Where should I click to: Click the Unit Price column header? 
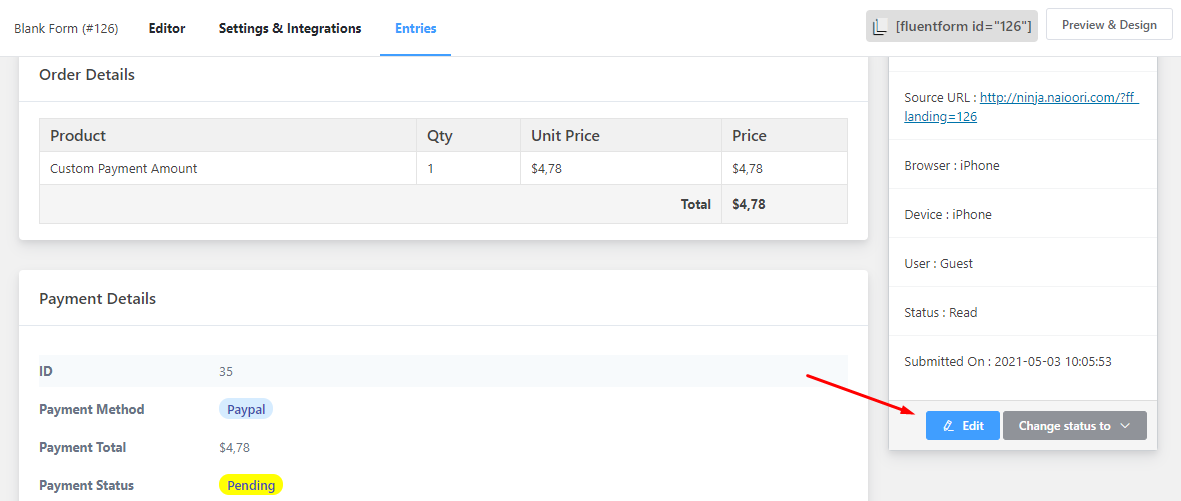pos(566,136)
